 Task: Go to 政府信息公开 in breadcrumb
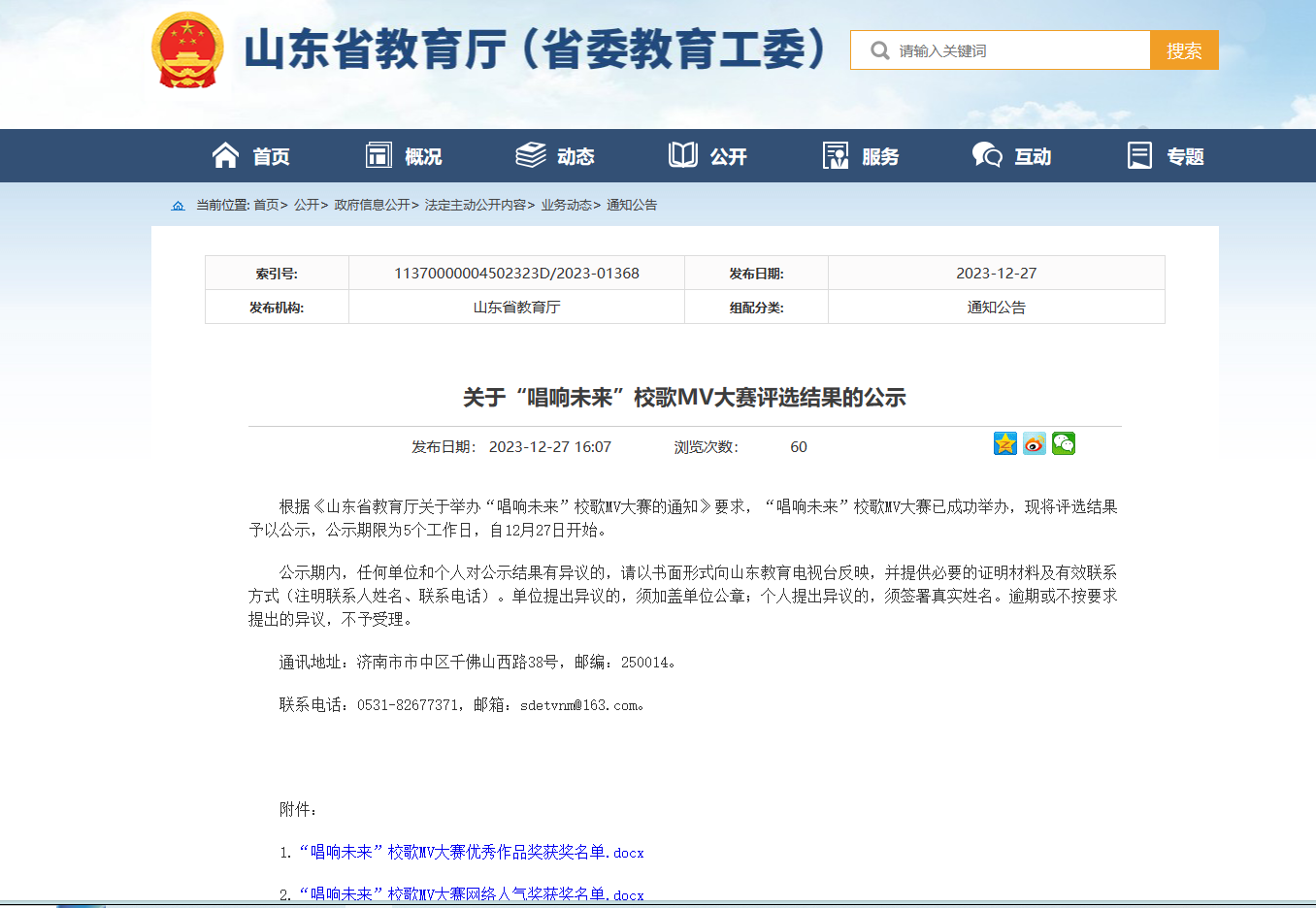tap(372, 206)
